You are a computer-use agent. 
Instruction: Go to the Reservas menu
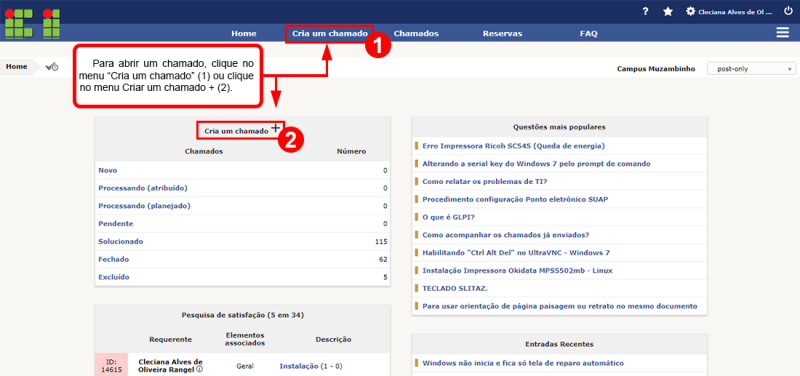[x=502, y=34]
